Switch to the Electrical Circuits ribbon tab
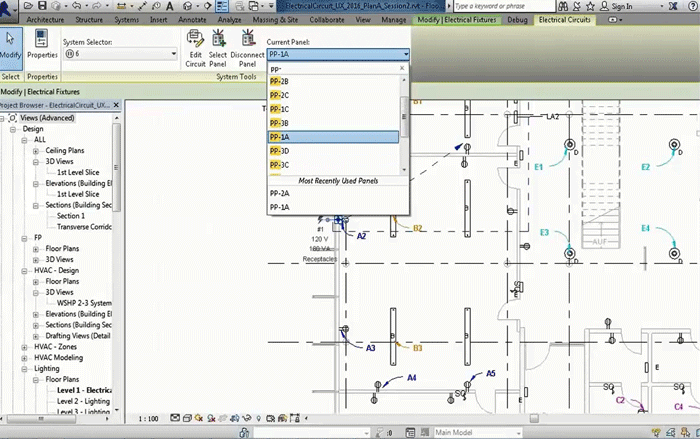This screenshot has height=439, width=700. point(564,19)
